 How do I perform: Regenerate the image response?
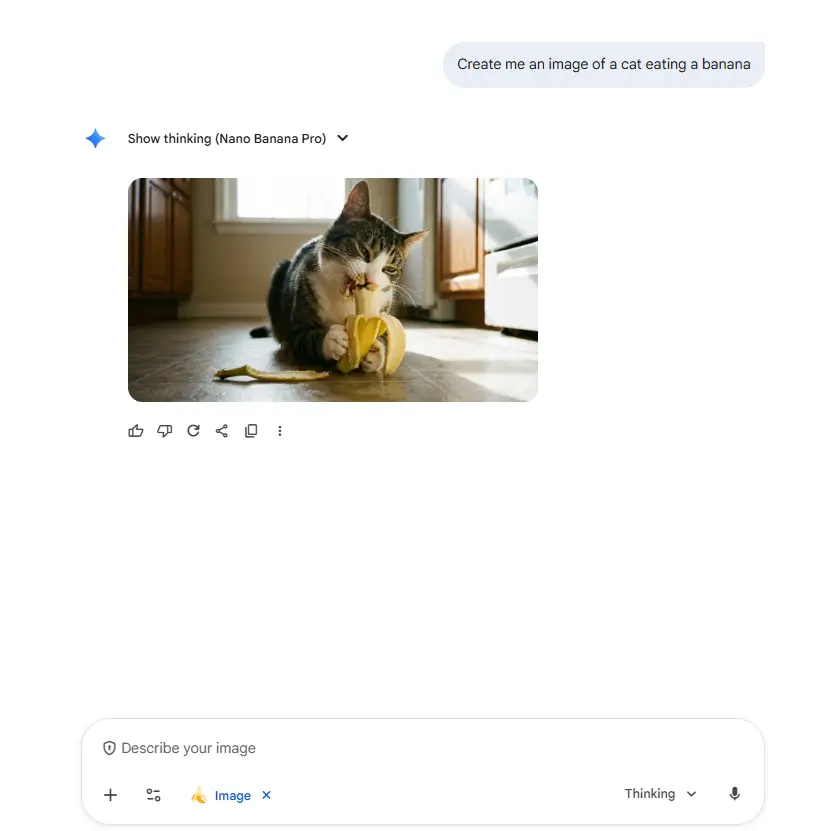pos(193,431)
